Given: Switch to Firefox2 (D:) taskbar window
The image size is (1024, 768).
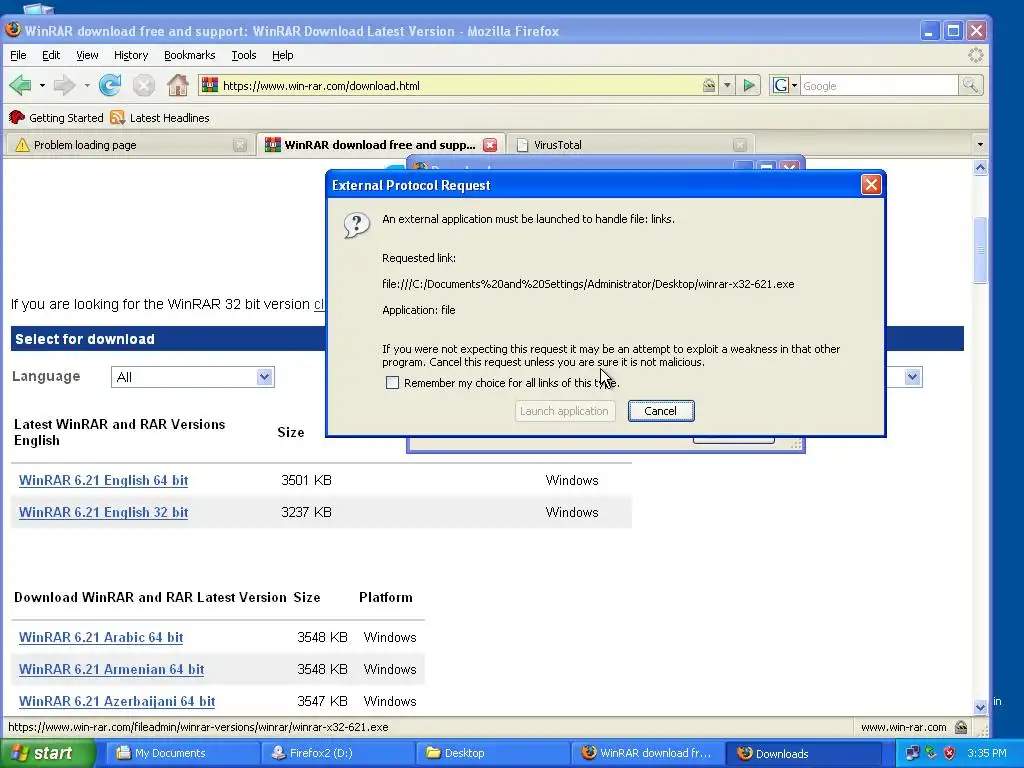Looking at the screenshot, I should (x=337, y=753).
